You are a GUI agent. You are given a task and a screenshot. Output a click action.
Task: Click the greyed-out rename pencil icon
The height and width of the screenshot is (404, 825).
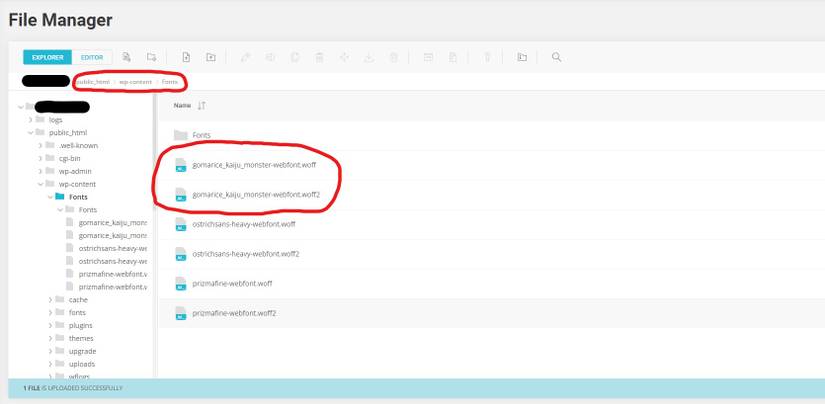click(245, 57)
